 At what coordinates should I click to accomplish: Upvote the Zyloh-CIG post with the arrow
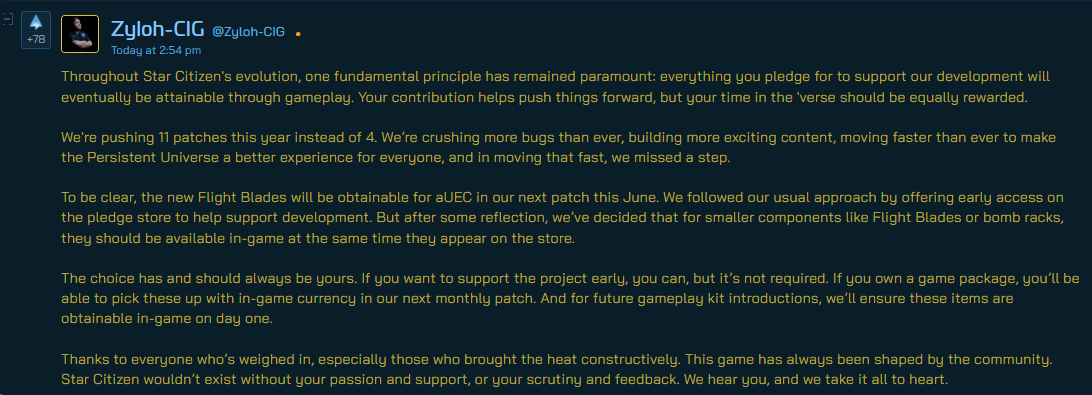pyautogui.click(x=36, y=22)
